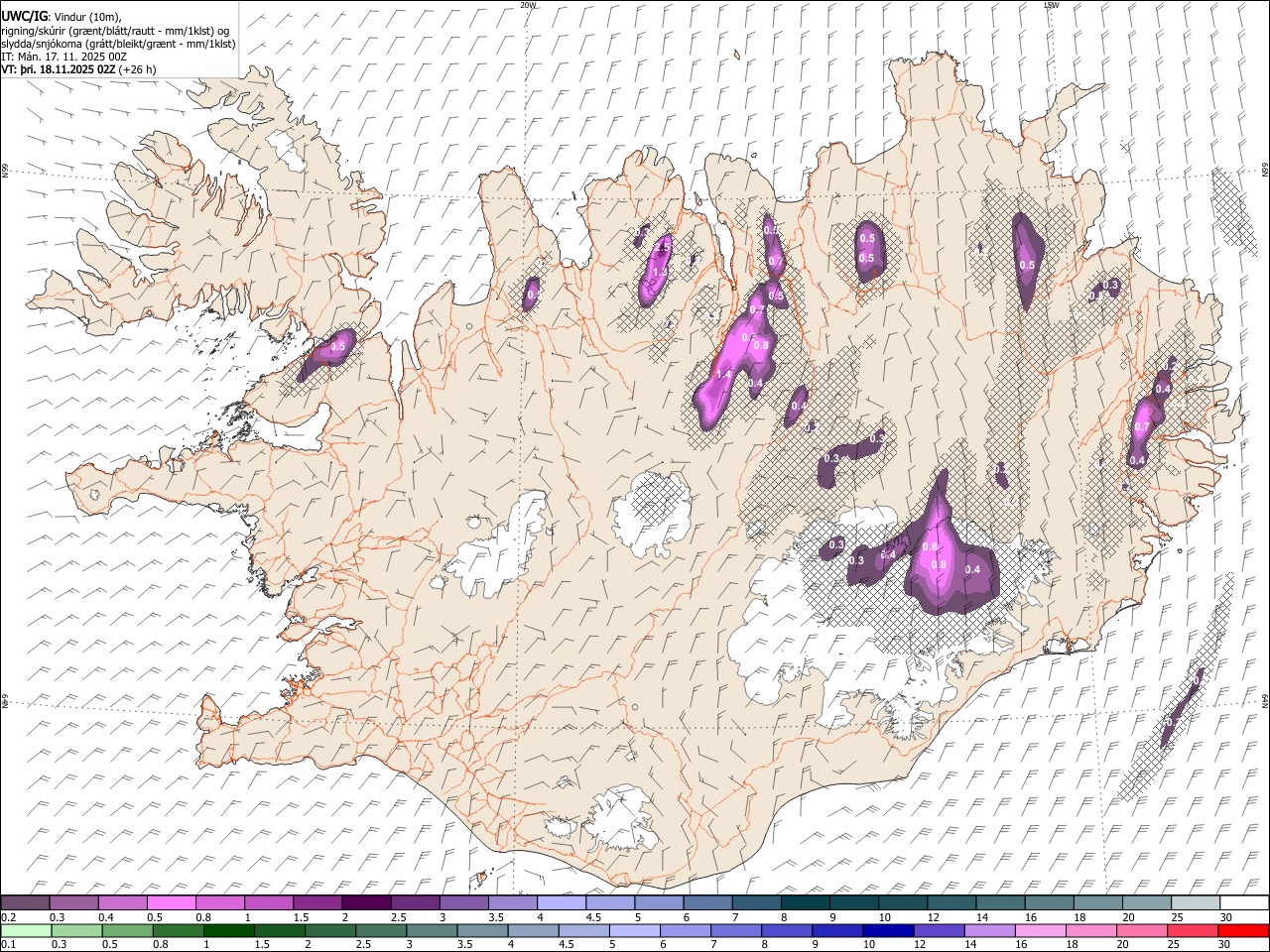The height and width of the screenshot is (952, 1270).
Task: Click the bright pink 0.5–0.8 swatch in upper legend row
Action: (171, 902)
